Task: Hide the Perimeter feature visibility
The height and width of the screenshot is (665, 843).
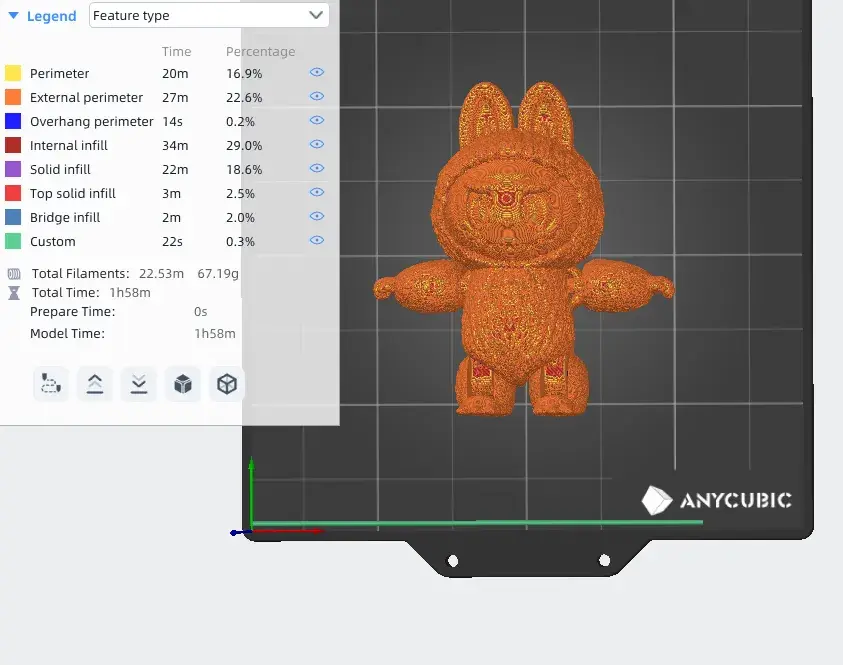Action: coord(317,73)
